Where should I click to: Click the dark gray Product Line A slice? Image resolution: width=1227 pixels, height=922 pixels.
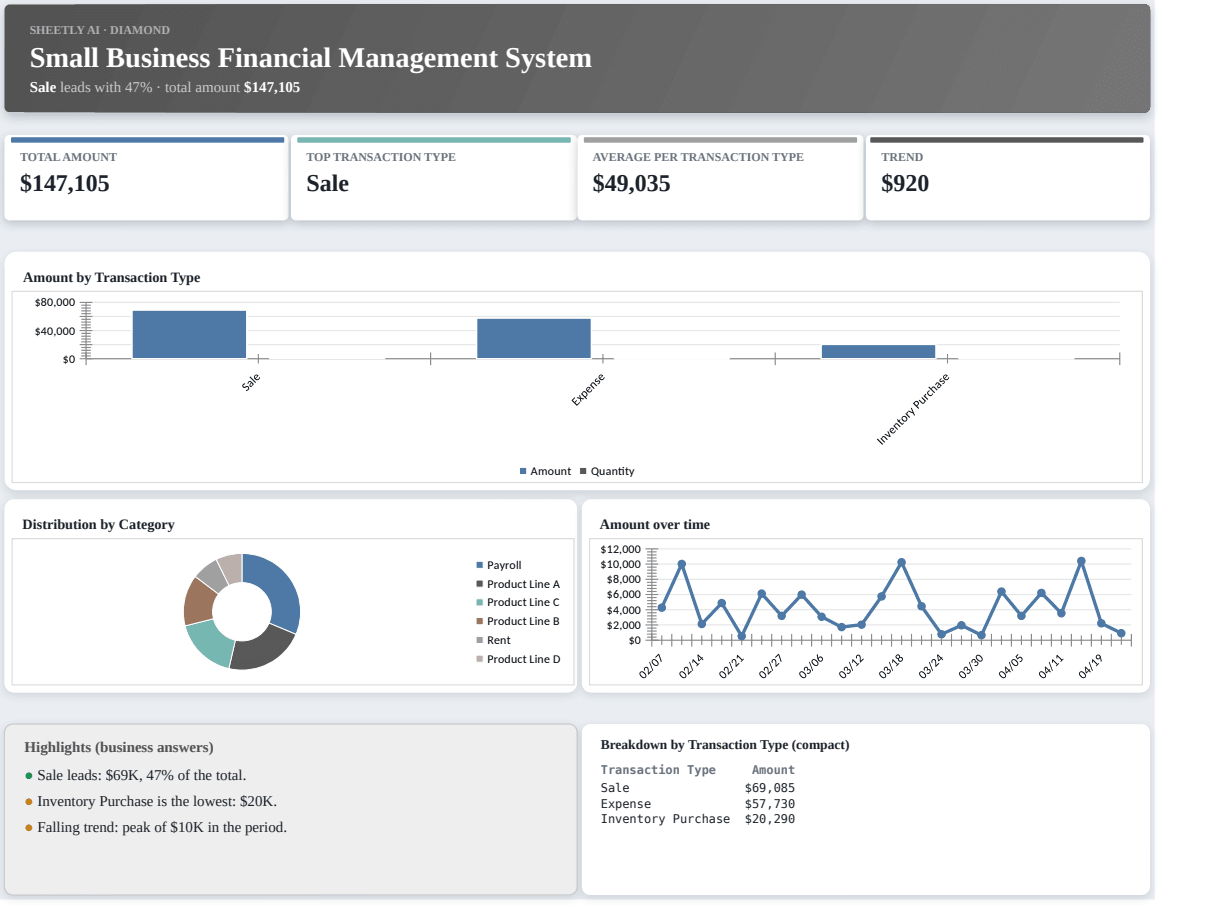pyautogui.click(x=262, y=650)
